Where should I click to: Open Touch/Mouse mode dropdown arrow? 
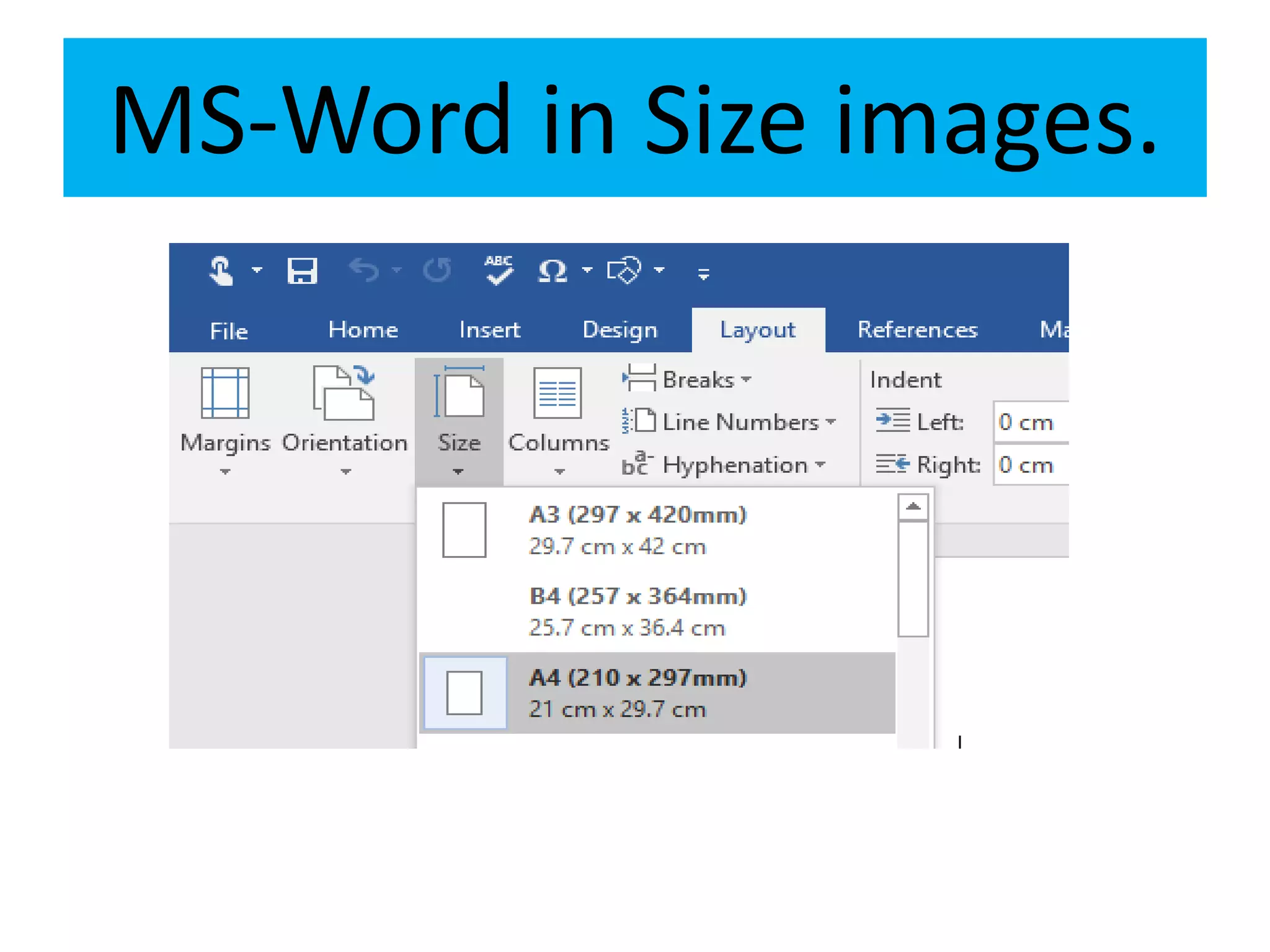click(x=257, y=270)
